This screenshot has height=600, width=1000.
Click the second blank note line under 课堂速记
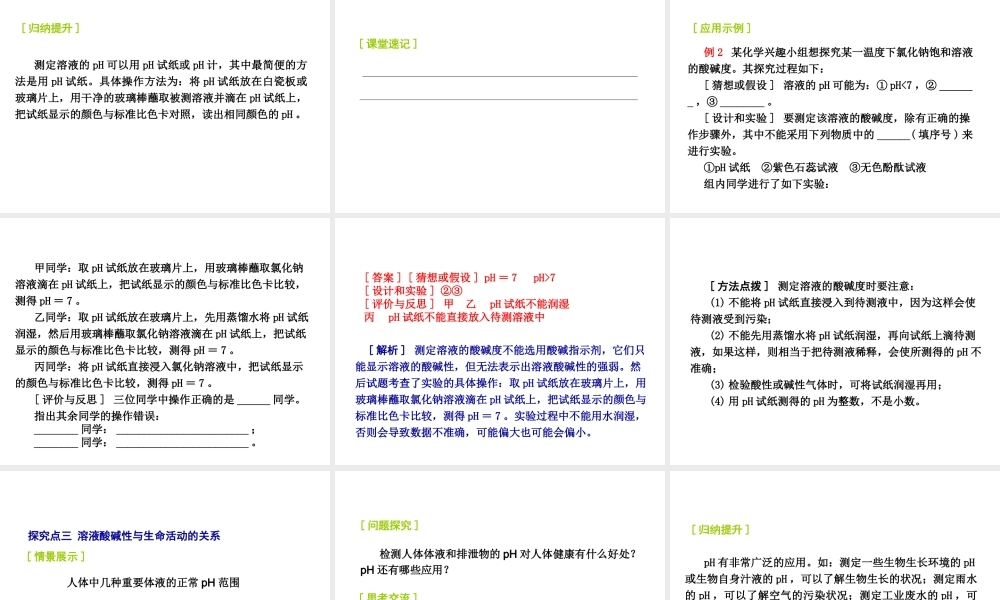point(499,99)
